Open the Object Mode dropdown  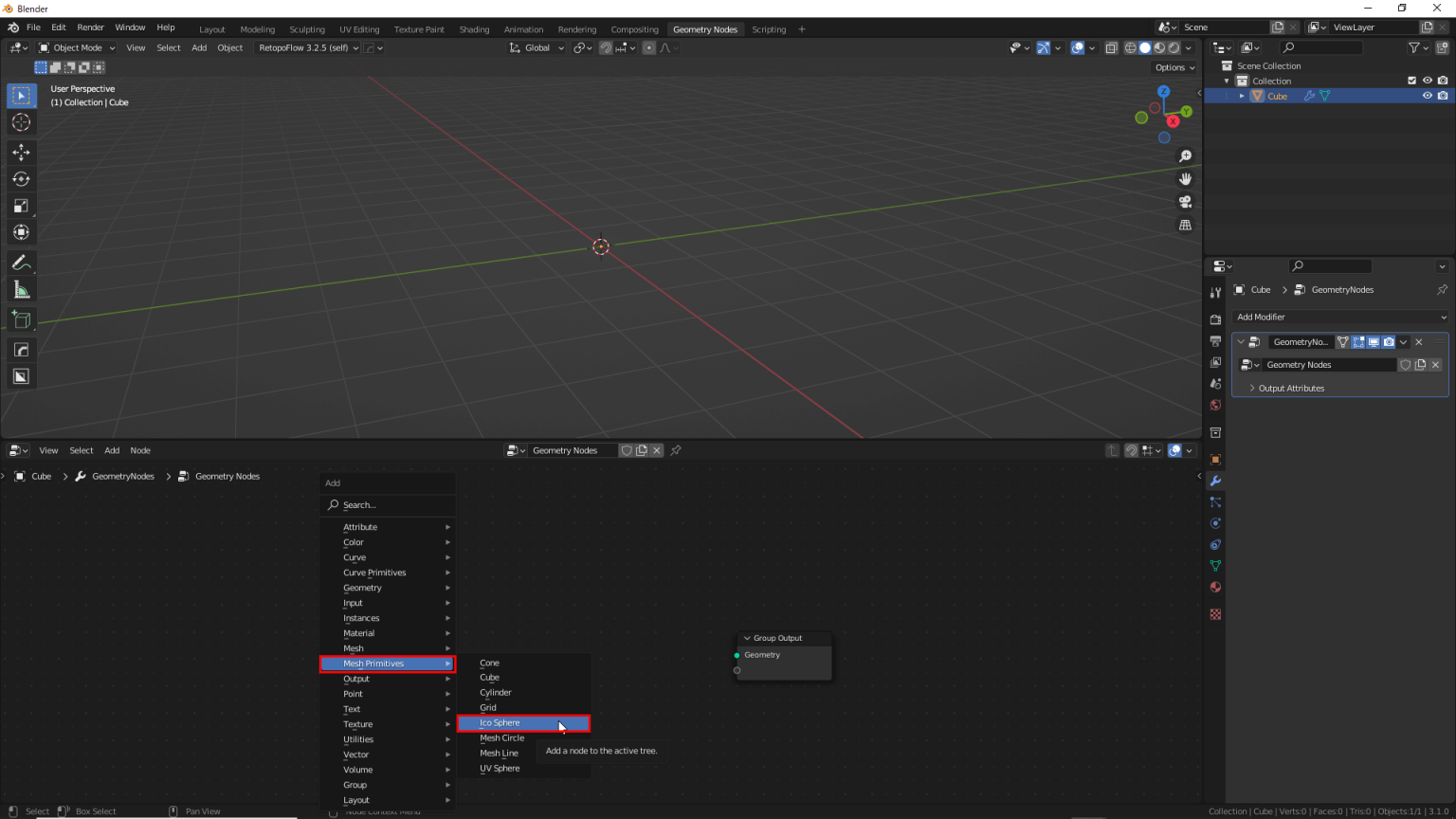(x=76, y=47)
